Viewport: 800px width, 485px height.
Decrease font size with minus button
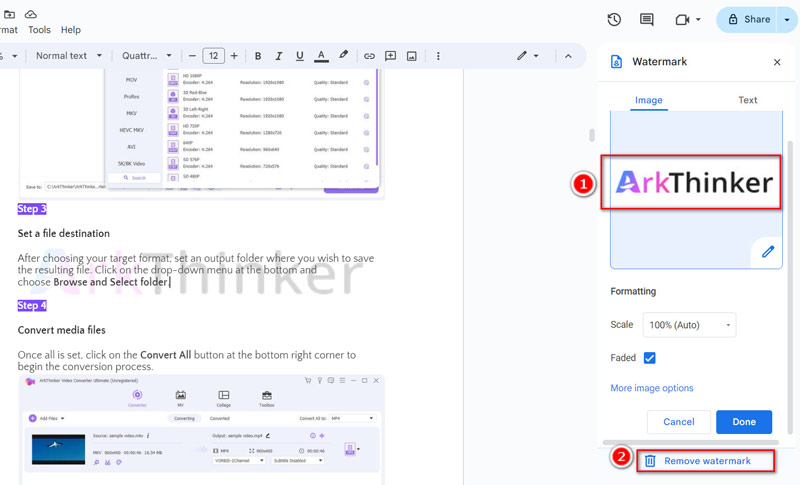[x=192, y=56]
